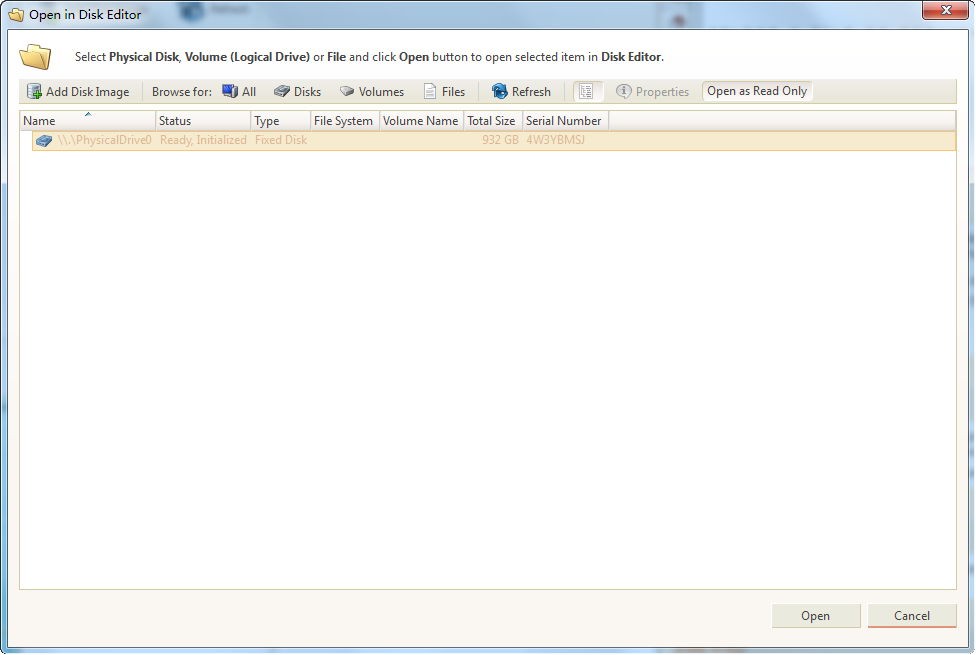976x655 pixels.
Task: Click the Type column header
Action: click(280, 121)
